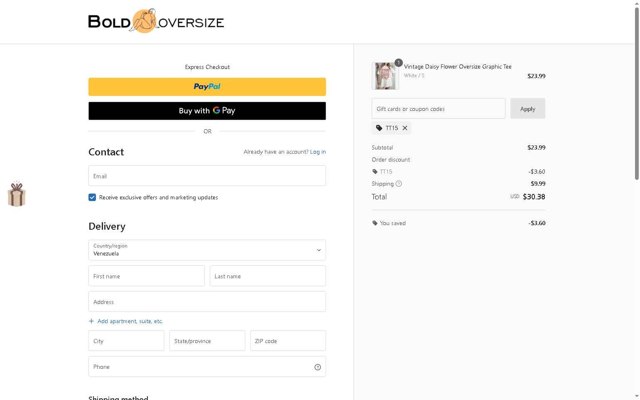Pay with the PayPal express button
This screenshot has height=400, width=640.
[207, 87]
